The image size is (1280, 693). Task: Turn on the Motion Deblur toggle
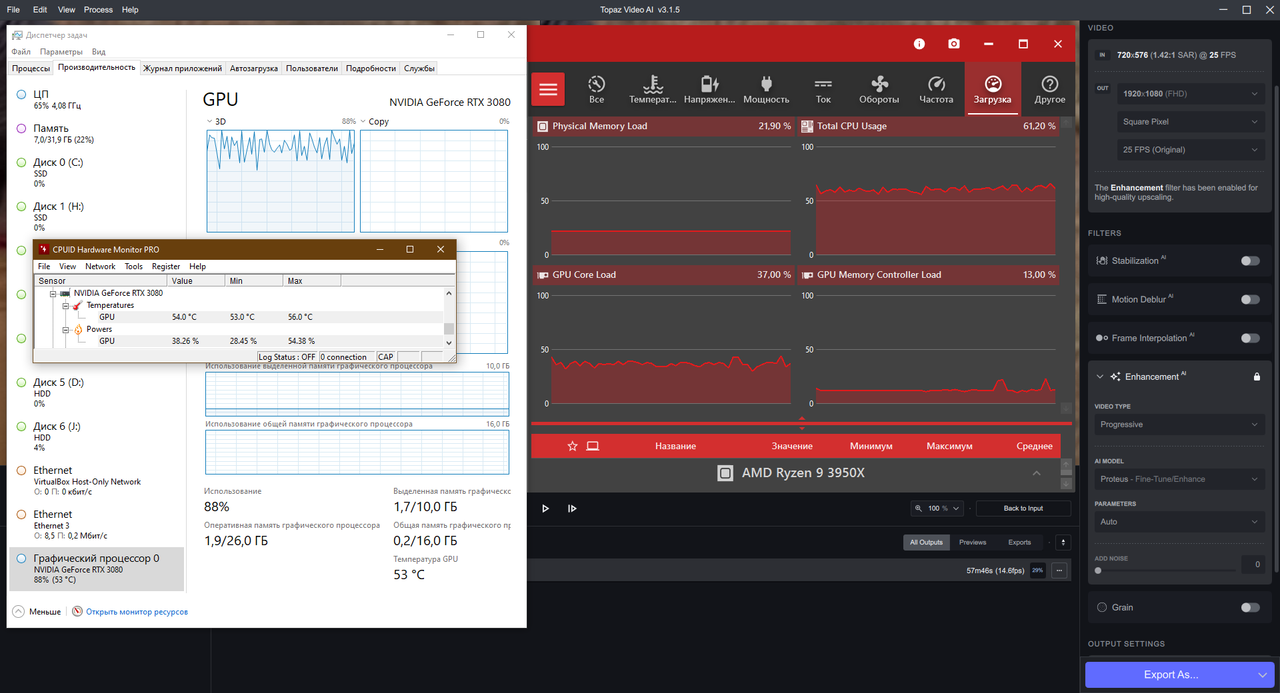(1250, 299)
